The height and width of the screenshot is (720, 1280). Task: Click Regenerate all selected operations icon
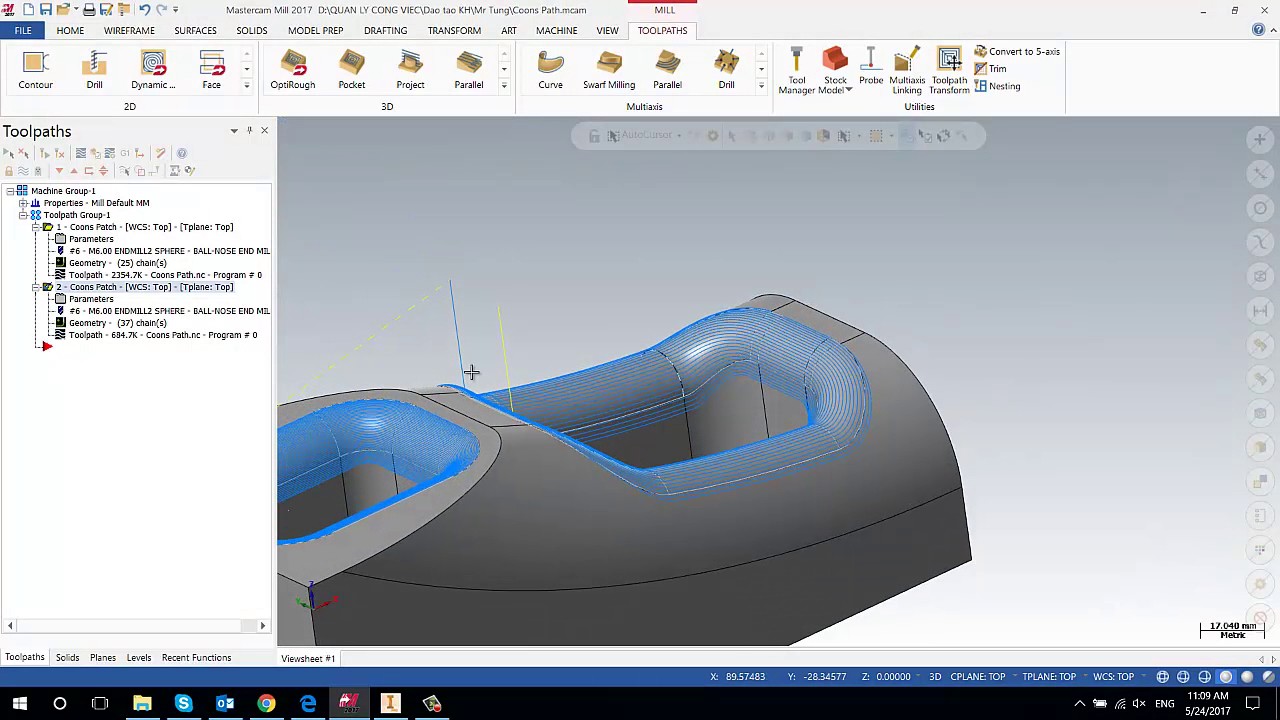click(x=44, y=153)
